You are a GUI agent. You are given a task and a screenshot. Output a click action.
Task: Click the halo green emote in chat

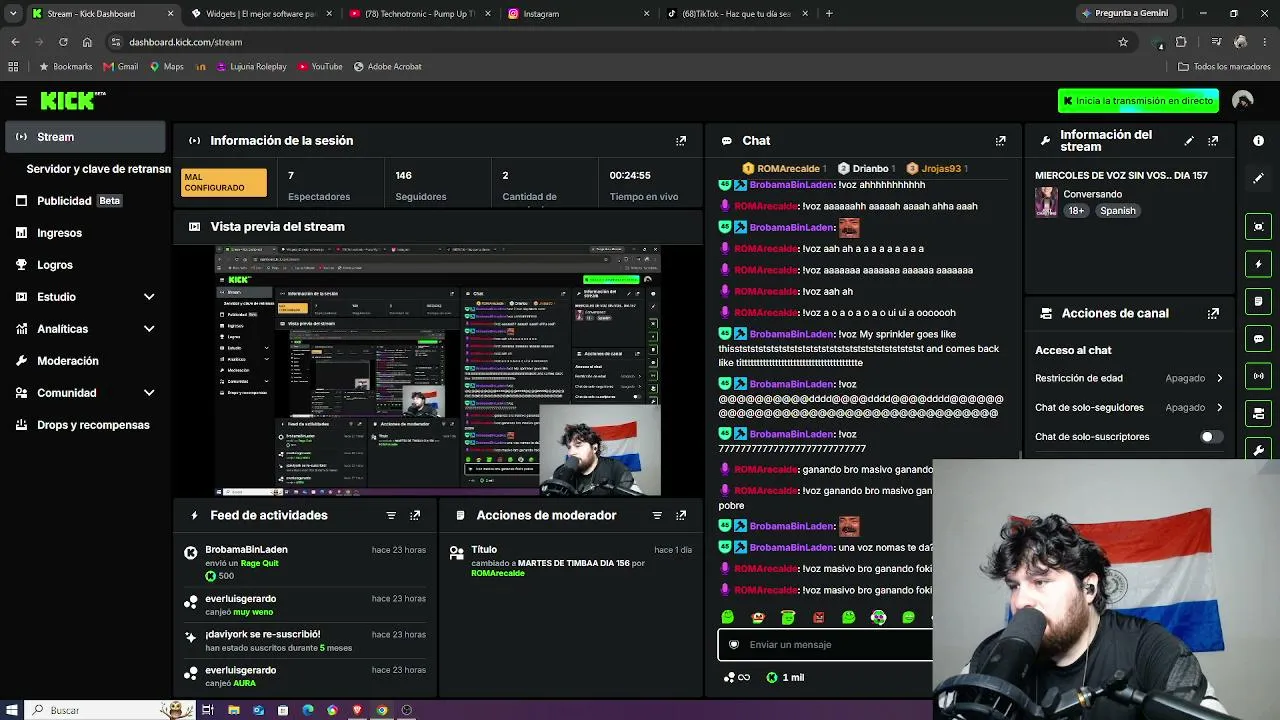[x=788, y=618]
